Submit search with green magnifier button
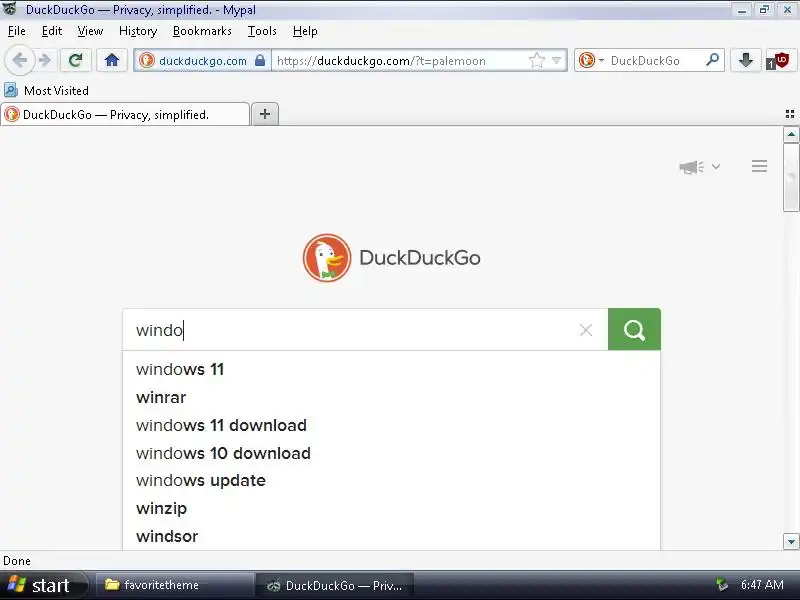This screenshot has height=600, width=800. (634, 329)
